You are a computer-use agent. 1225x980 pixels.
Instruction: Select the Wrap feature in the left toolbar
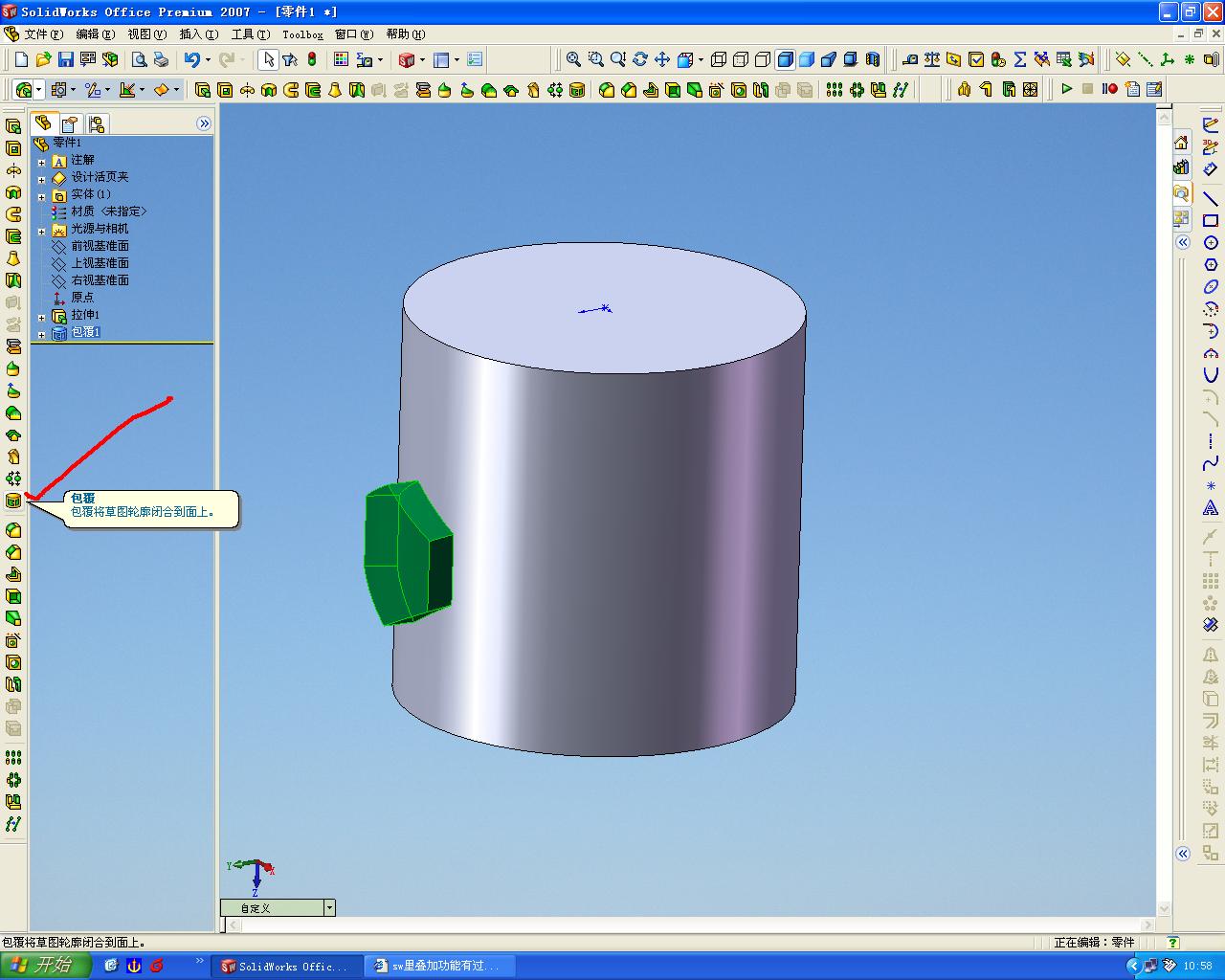point(13,501)
